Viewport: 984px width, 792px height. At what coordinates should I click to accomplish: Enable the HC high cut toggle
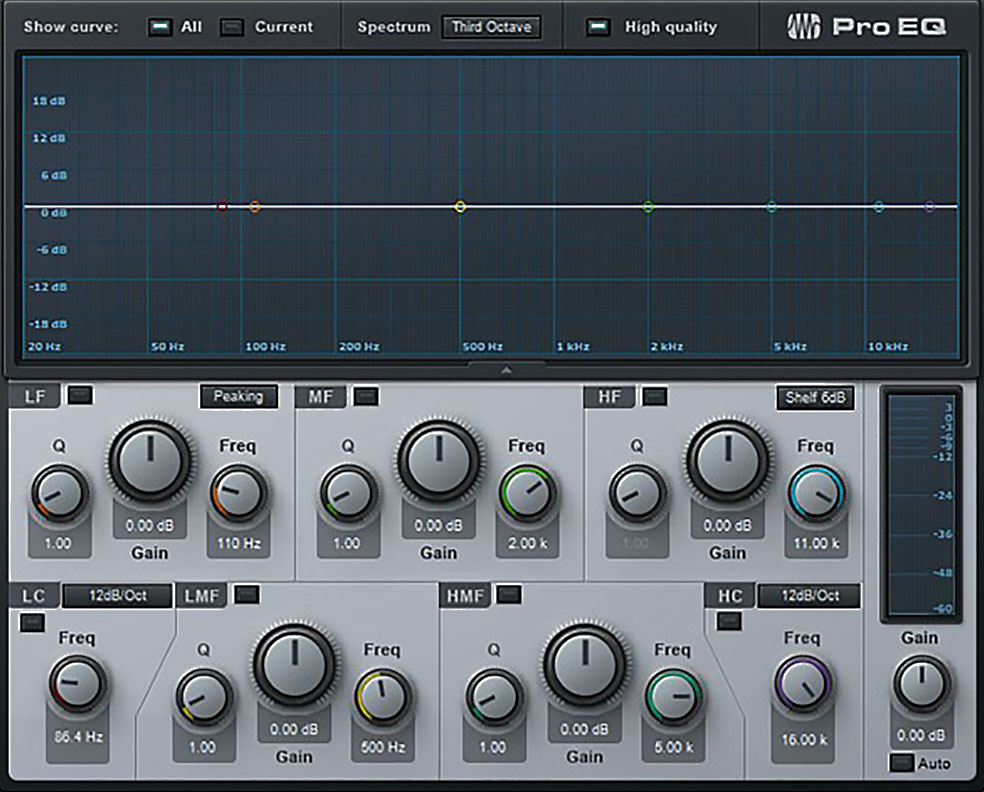coord(729,621)
